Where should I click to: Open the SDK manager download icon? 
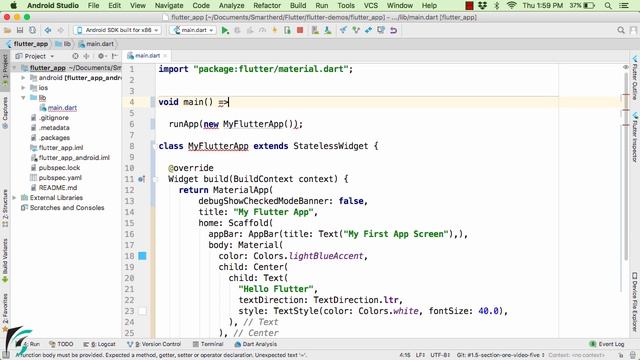pos(328,30)
